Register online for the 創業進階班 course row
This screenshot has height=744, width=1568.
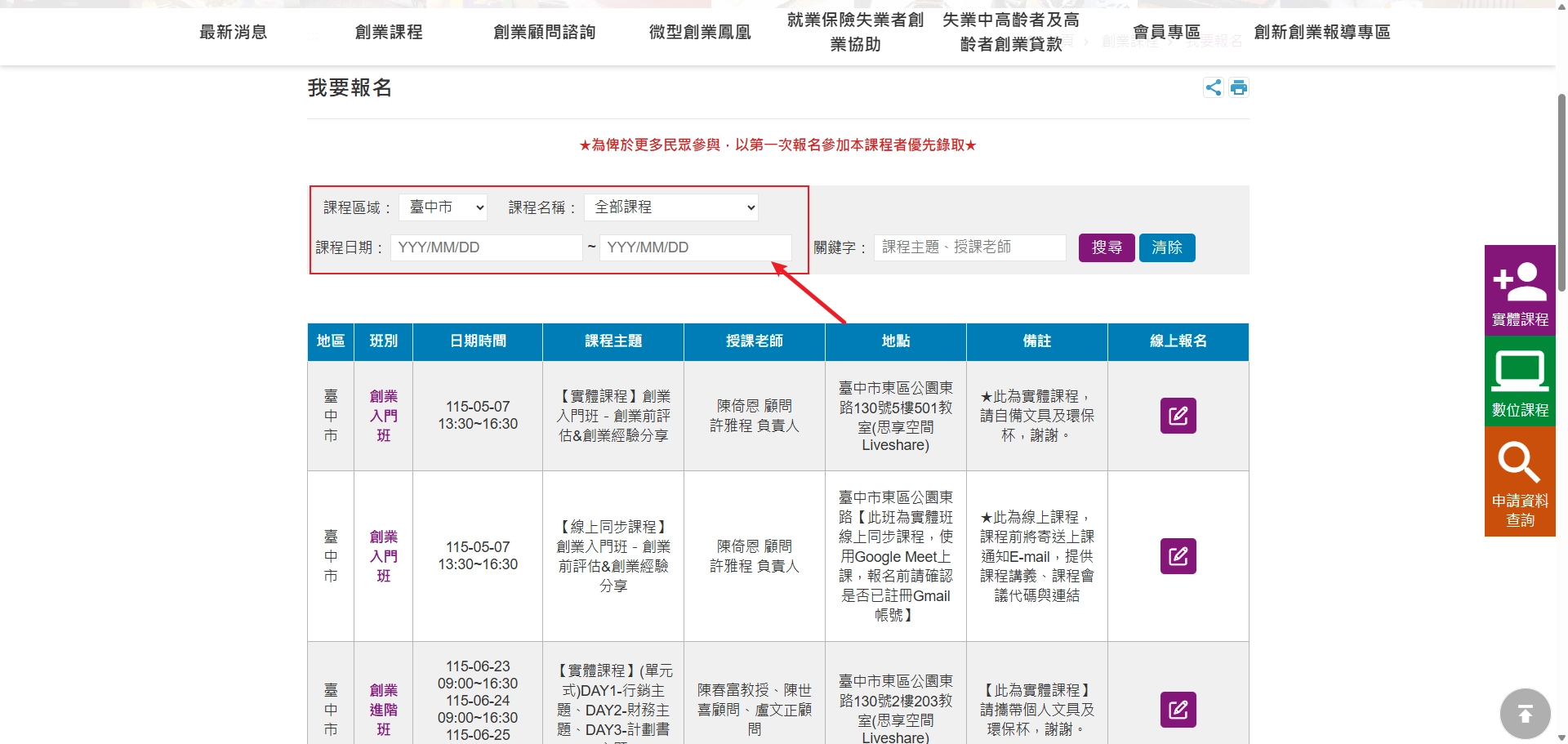[1178, 710]
